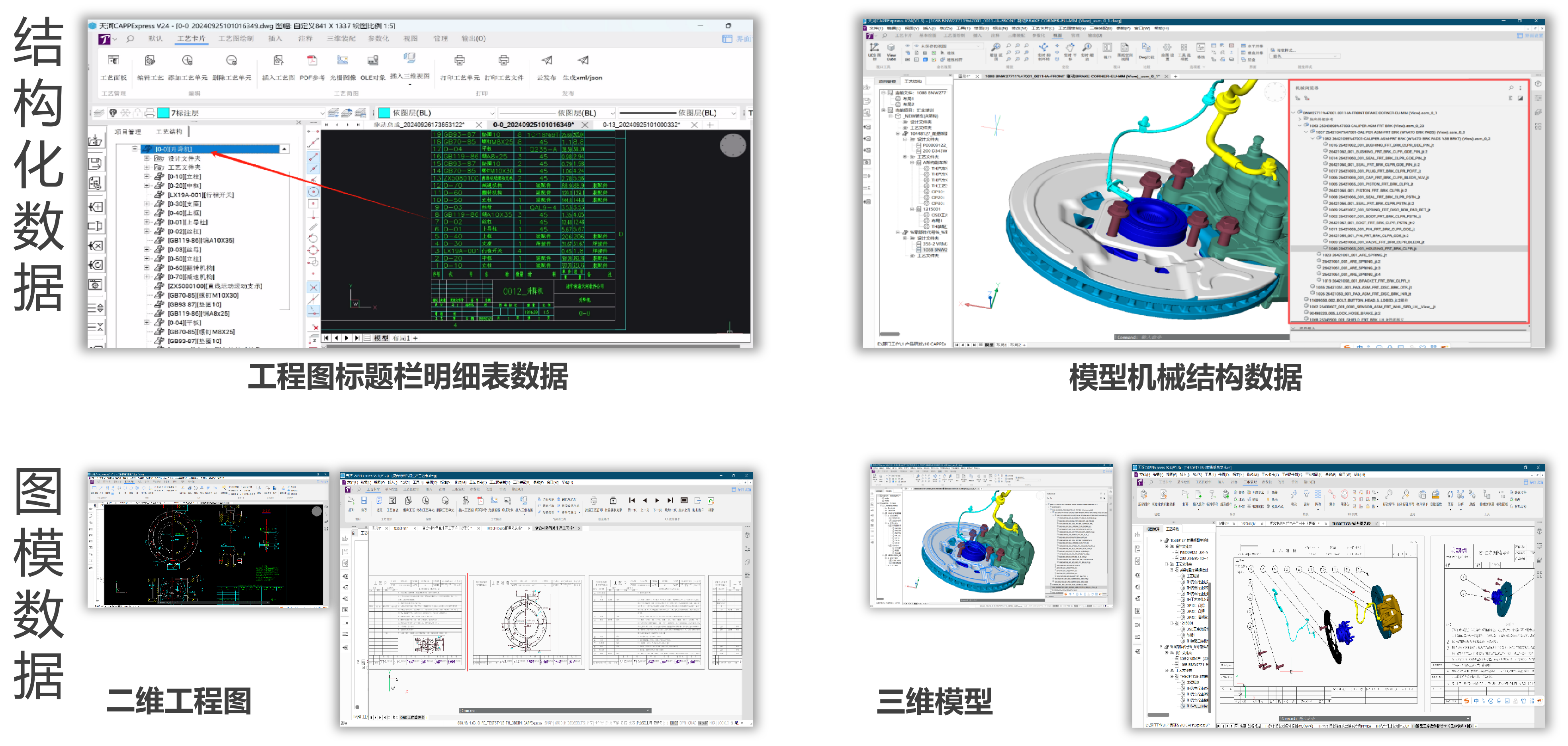The image size is (1568, 746).
Task: Switch to the 默认 ribbon tab
Action: coord(156,39)
